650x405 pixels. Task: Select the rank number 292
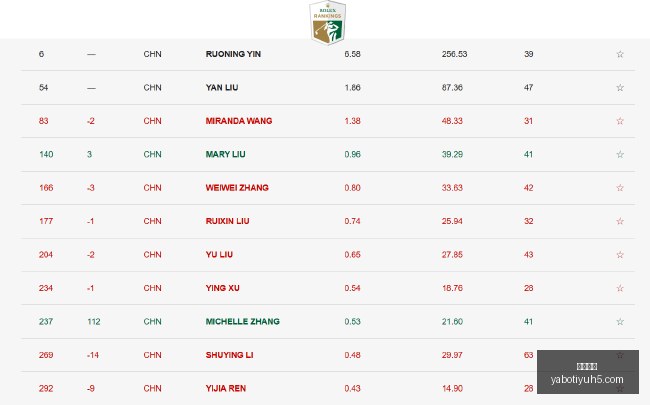[46, 388]
